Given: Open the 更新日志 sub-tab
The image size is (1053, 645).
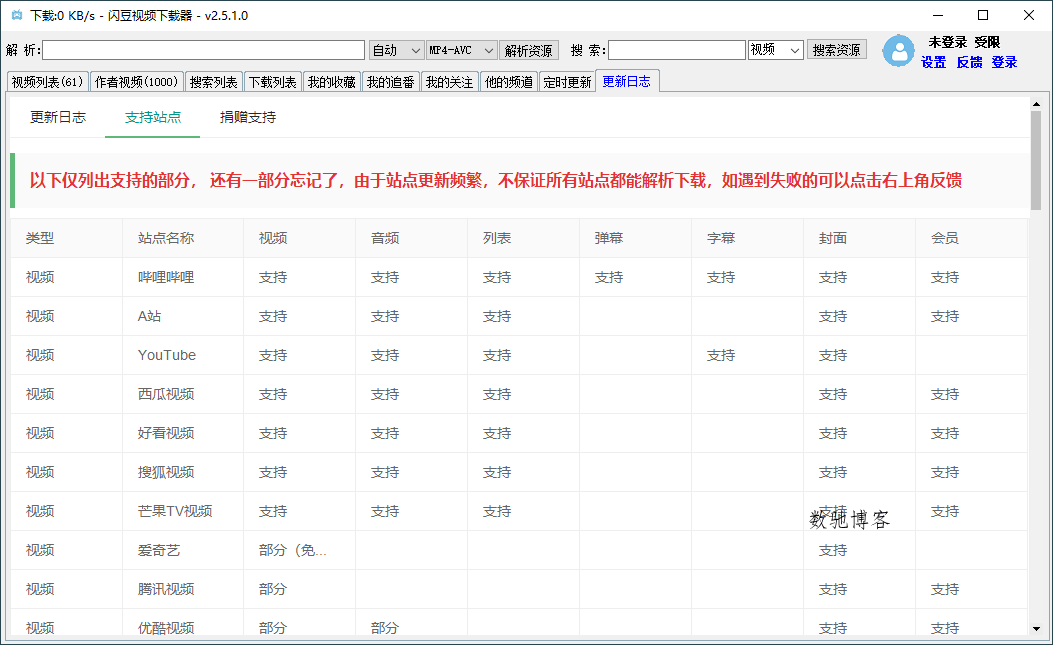Looking at the screenshot, I should point(58,118).
